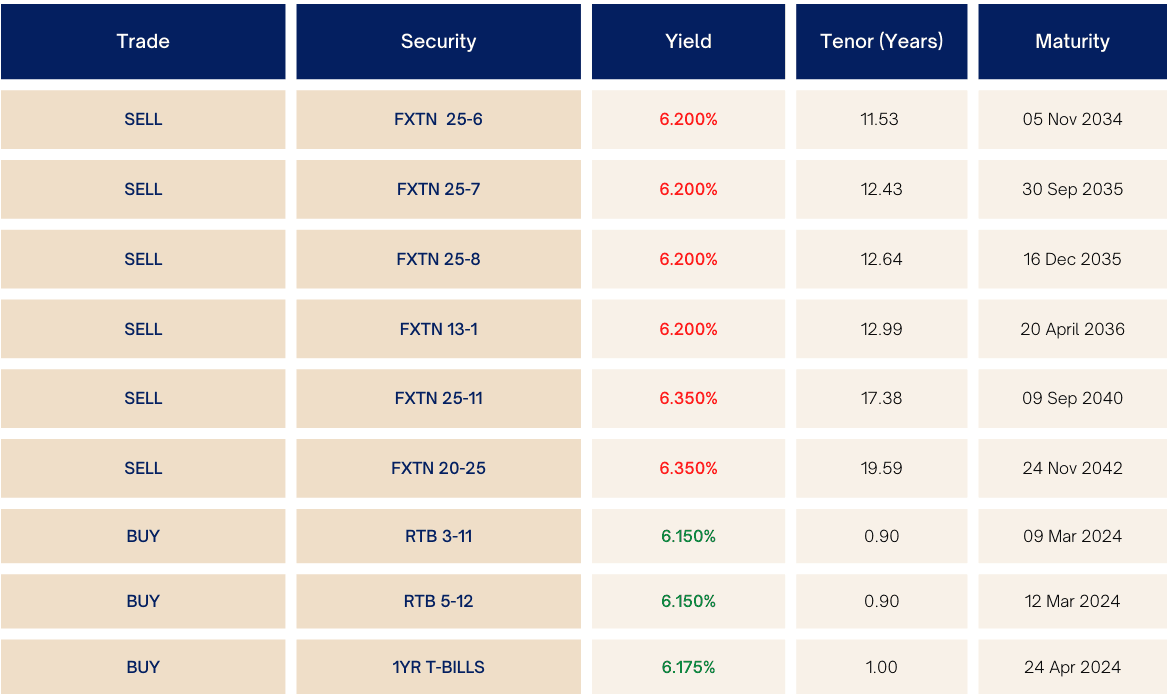This screenshot has height=697, width=1175.
Task: Click the green 6.175% yield value
Action: 688,667
